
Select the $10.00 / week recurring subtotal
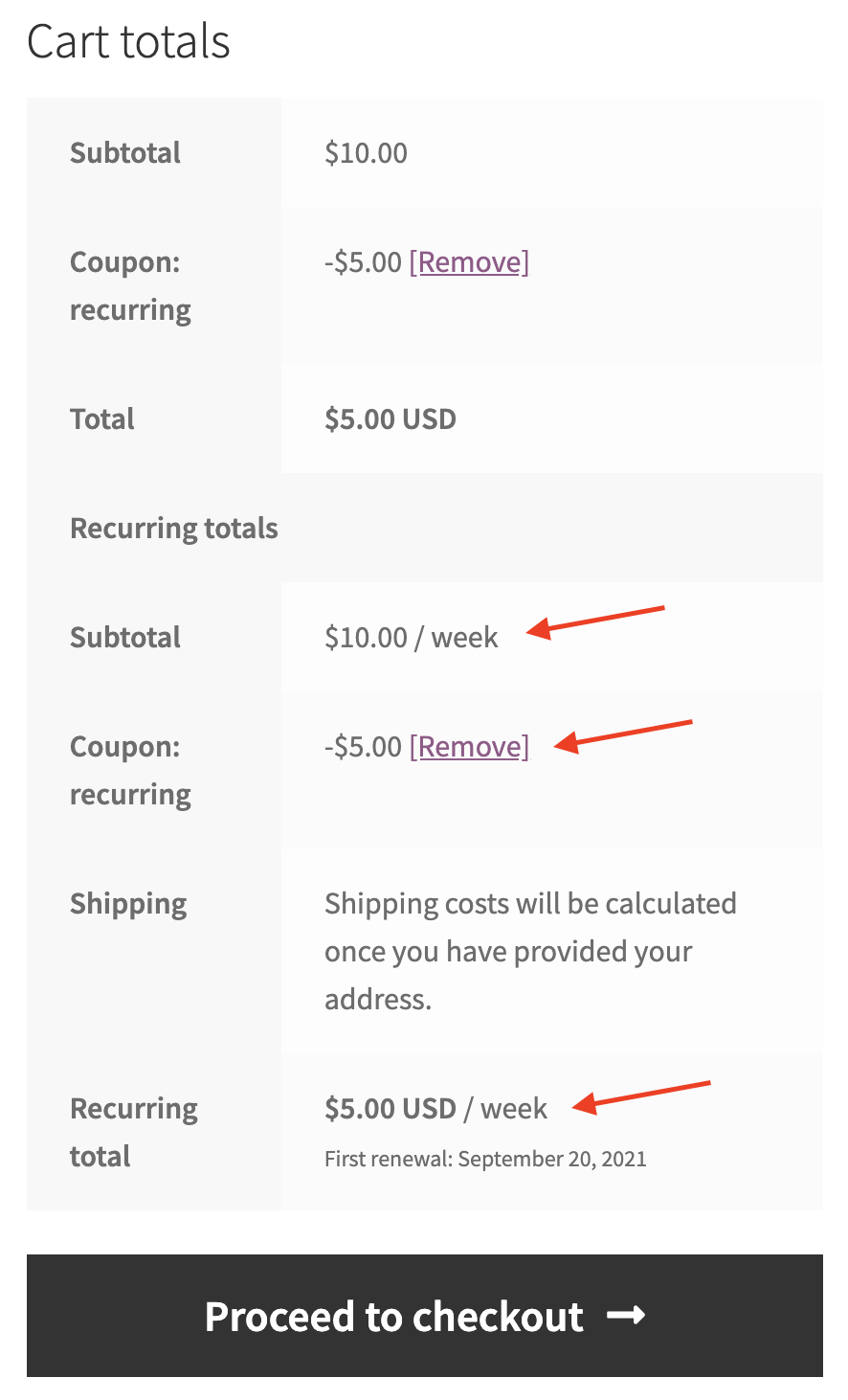pyautogui.click(x=411, y=638)
